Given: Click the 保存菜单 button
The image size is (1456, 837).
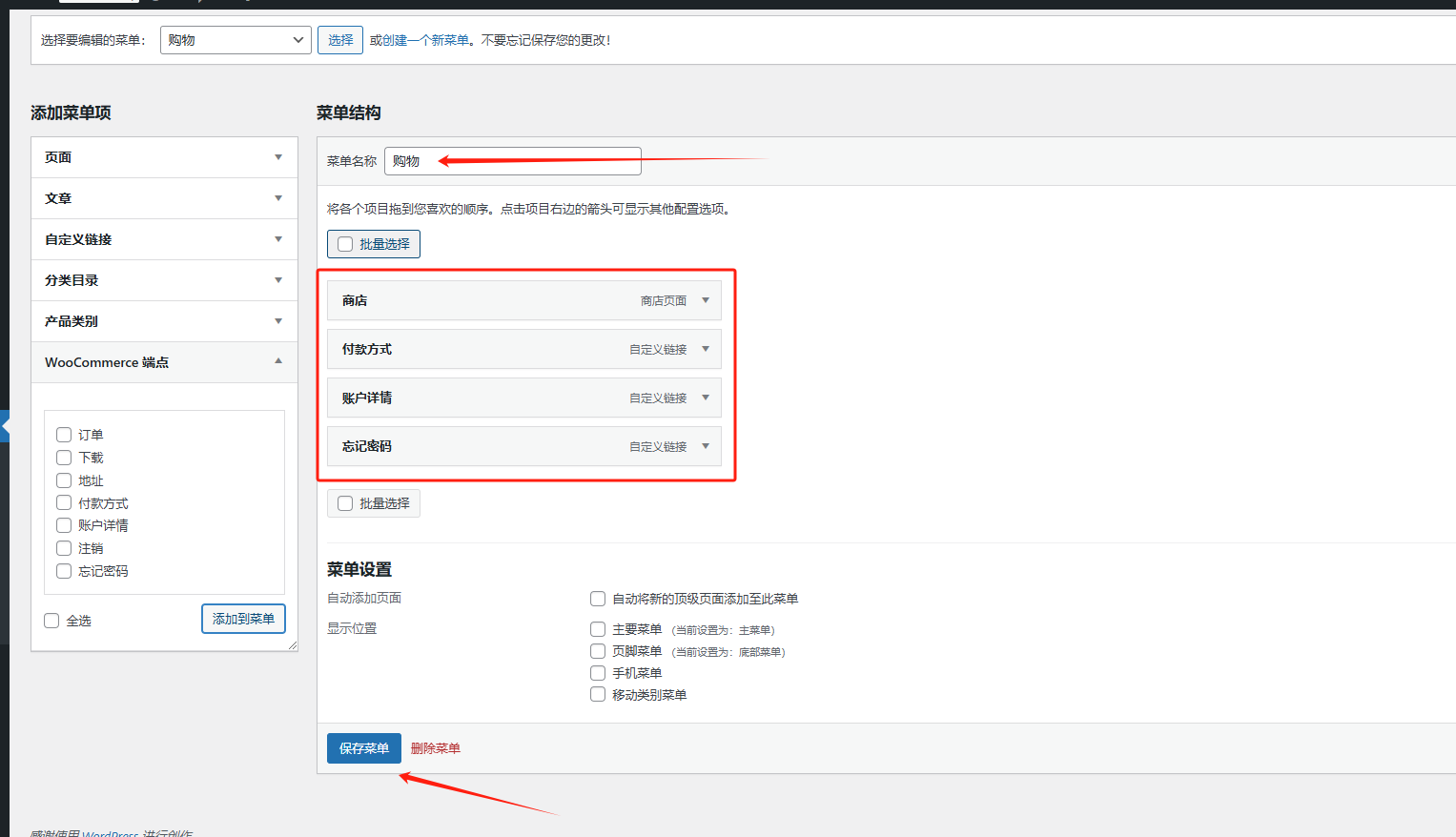Looking at the screenshot, I should [363, 747].
